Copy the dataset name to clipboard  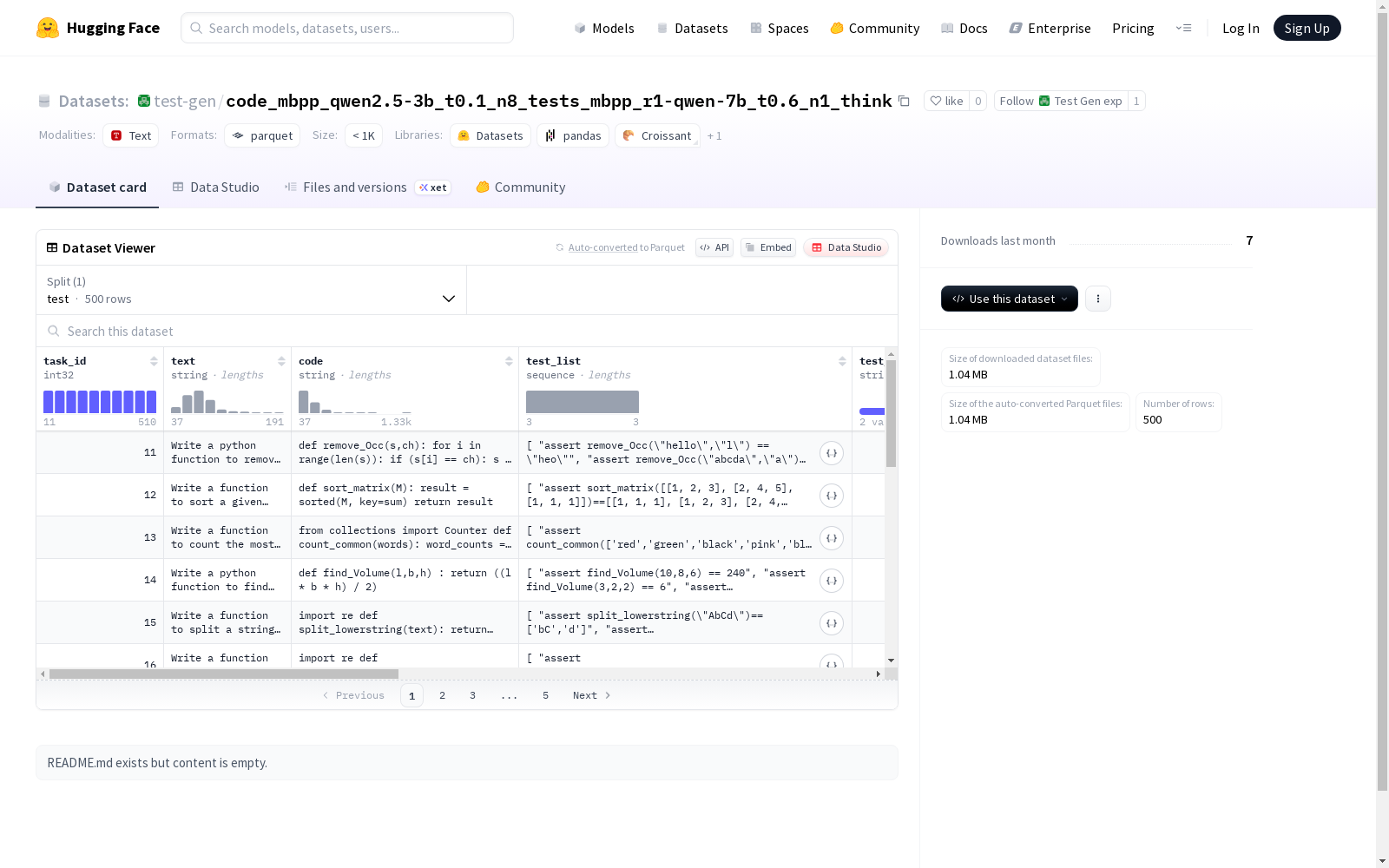click(x=904, y=102)
